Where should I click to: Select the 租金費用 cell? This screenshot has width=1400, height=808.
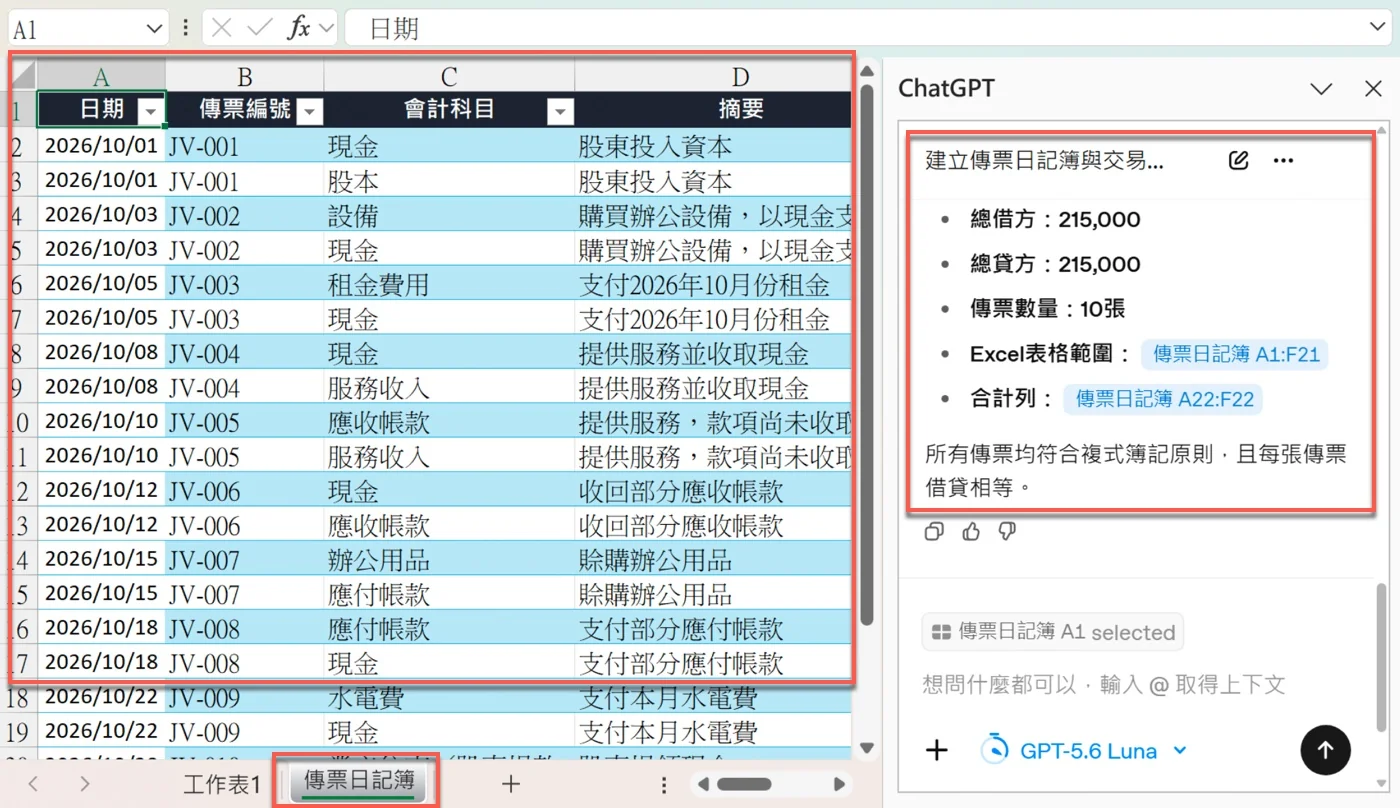pyautogui.click(x=449, y=284)
